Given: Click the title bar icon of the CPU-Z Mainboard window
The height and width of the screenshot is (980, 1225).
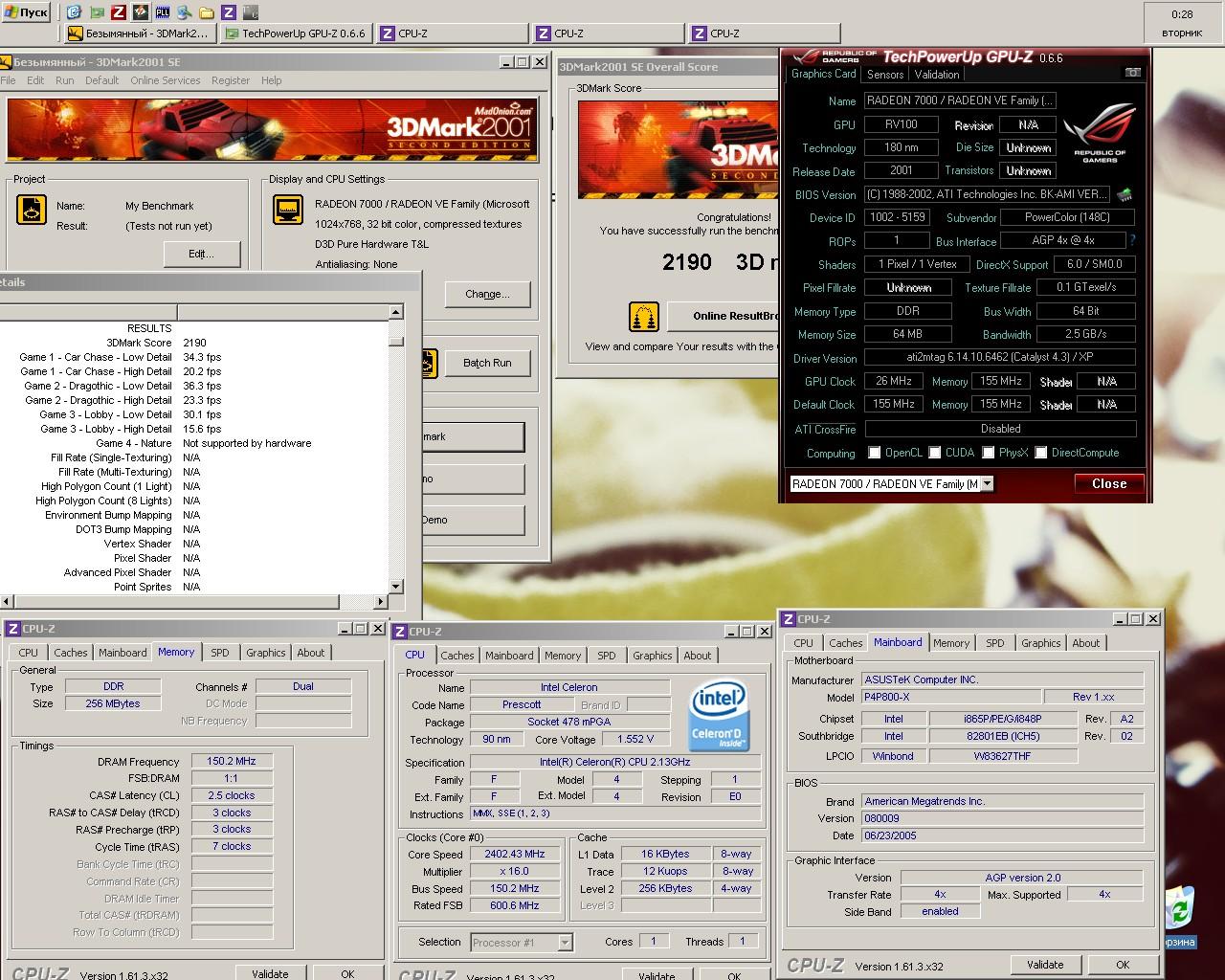Looking at the screenshot, I should 789,619.
